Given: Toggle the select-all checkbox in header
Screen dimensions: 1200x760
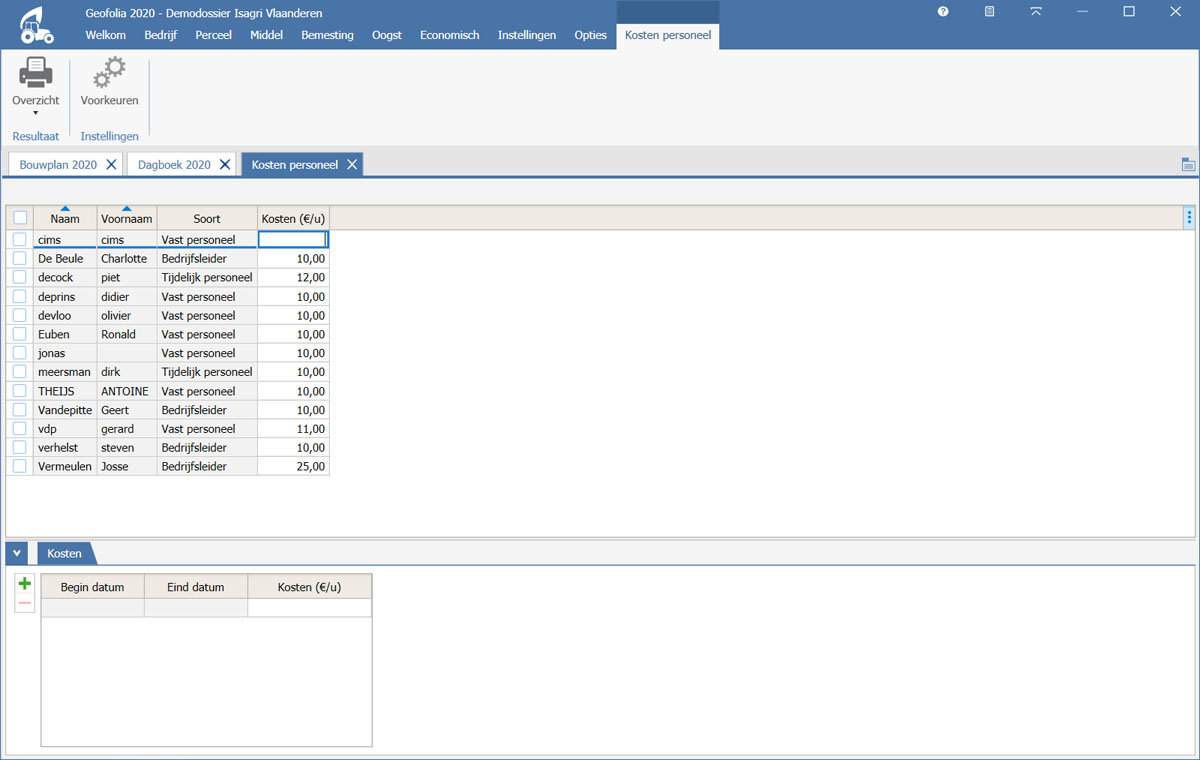Looking at the screenshot, I should click(x=20, y=218).
